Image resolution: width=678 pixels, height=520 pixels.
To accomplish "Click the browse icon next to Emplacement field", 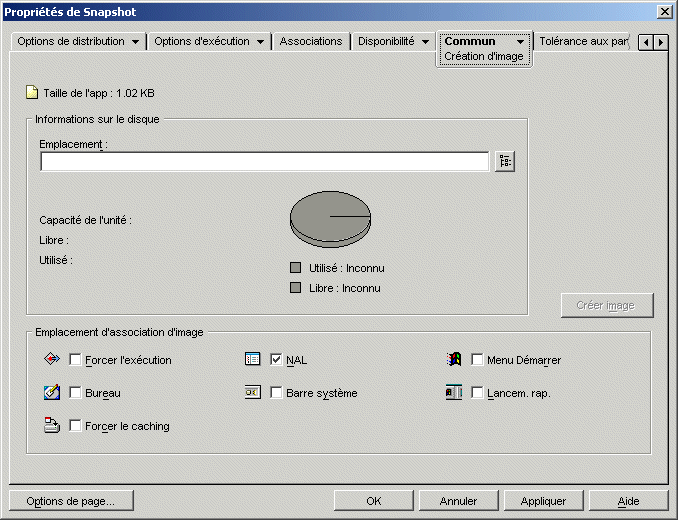I will point(505,162).
